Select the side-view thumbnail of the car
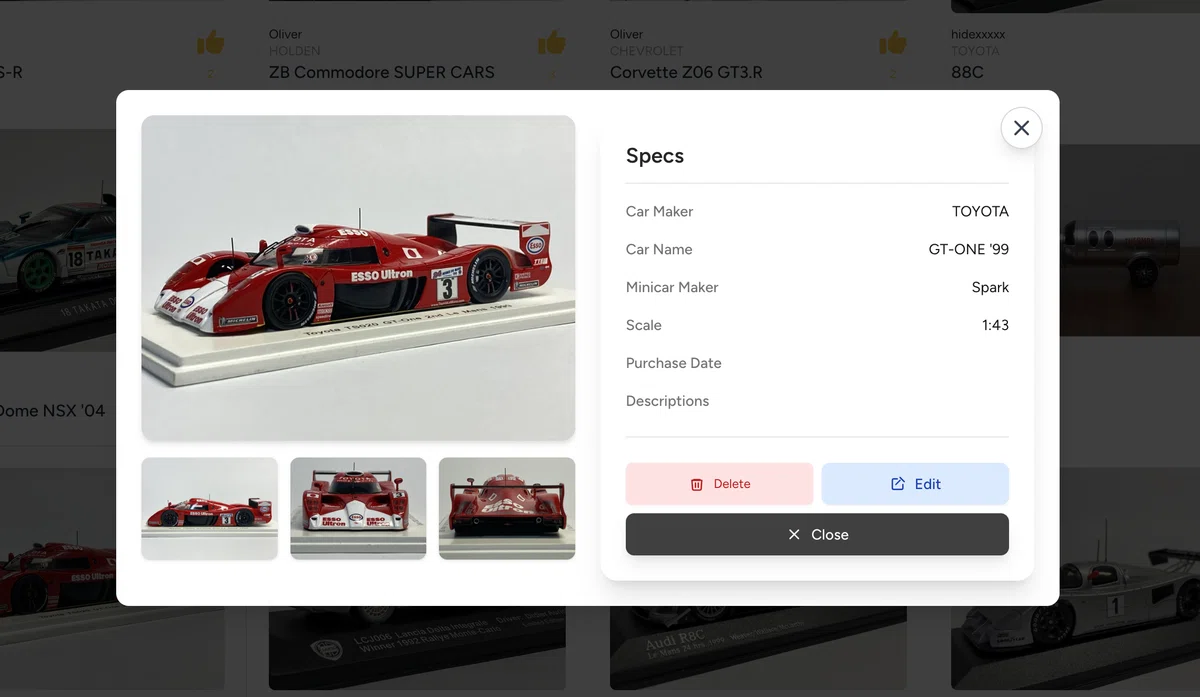This screenshot has height=697, width=1200. click(209, 508)
